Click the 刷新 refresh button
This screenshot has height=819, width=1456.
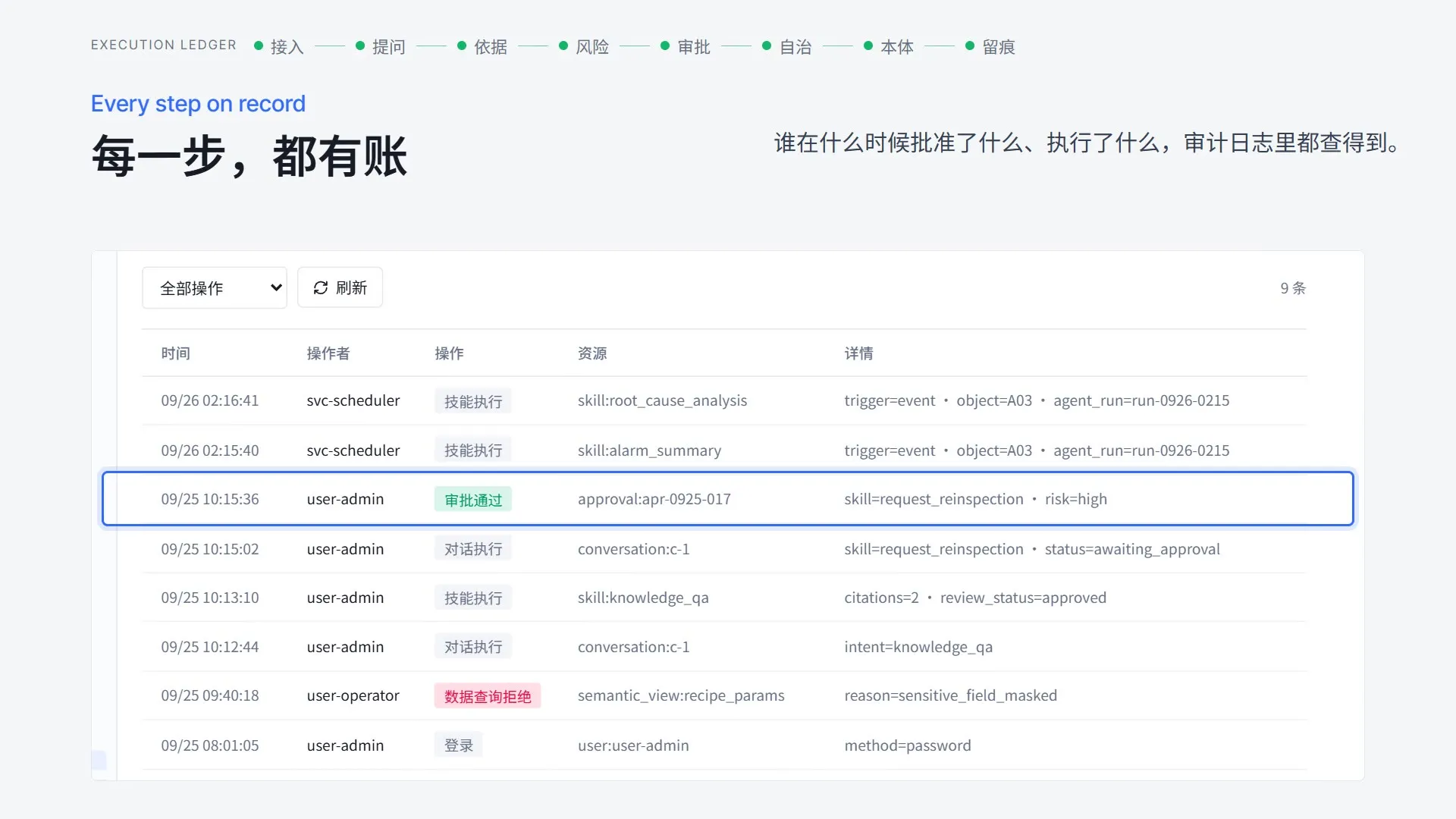[340, 287]
